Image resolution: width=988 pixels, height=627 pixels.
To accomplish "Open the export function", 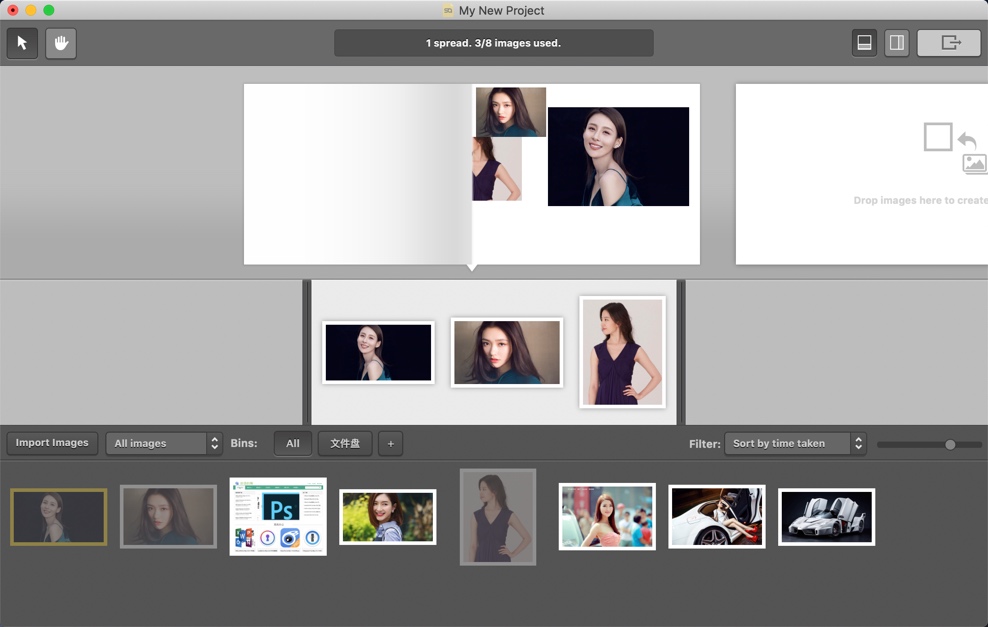I will (948, 43).
